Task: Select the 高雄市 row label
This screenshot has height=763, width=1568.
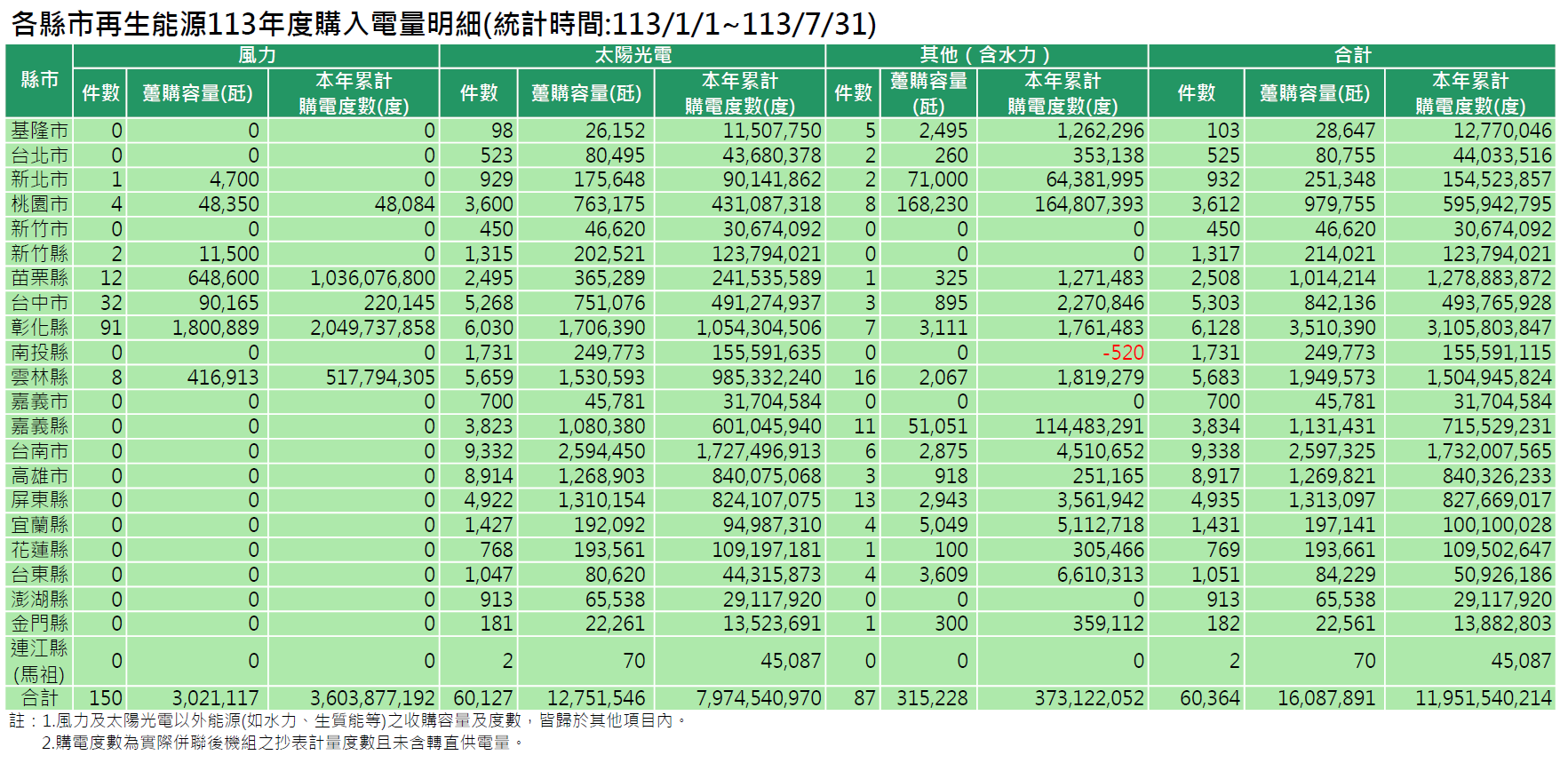Action: coord(39,476)
